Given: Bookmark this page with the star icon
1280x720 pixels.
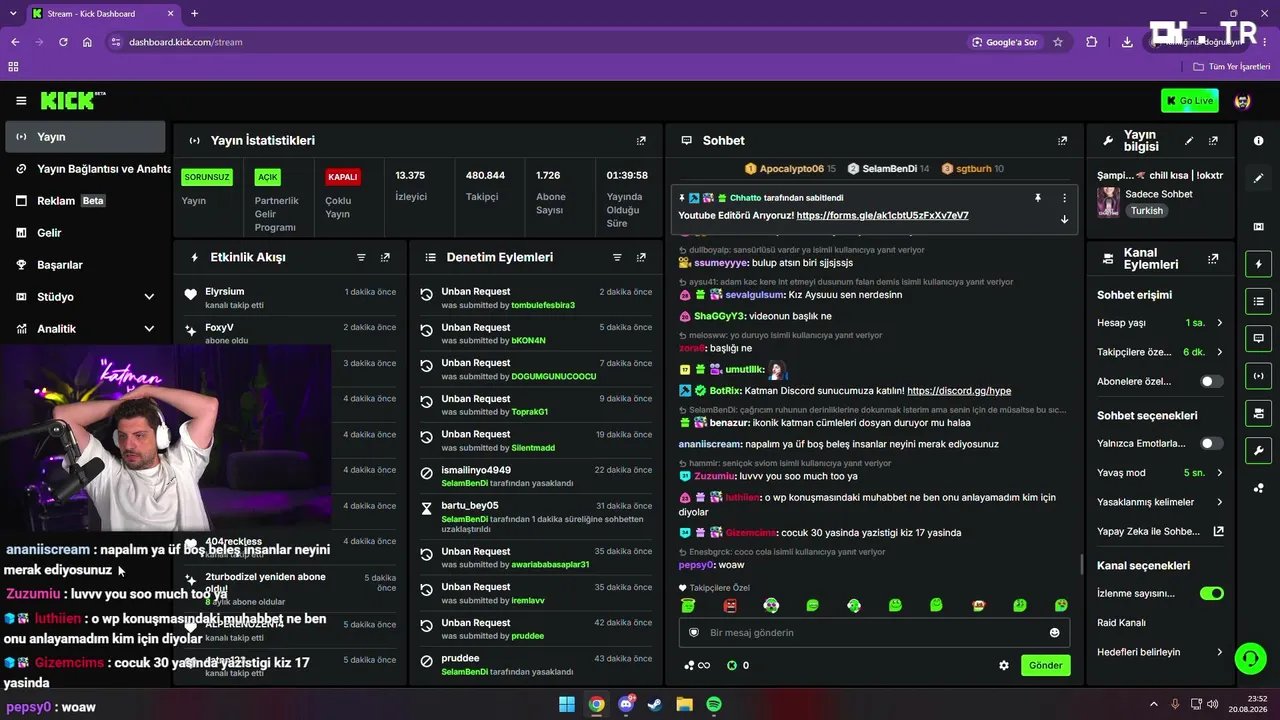Looking at the screenshot, I should click(x=1058, y=42).
